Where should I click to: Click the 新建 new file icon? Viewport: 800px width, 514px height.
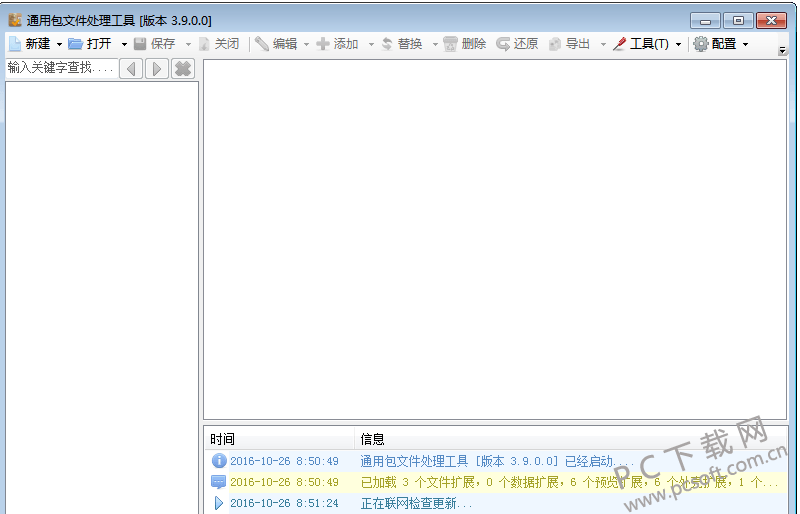[x=15, y=44]
